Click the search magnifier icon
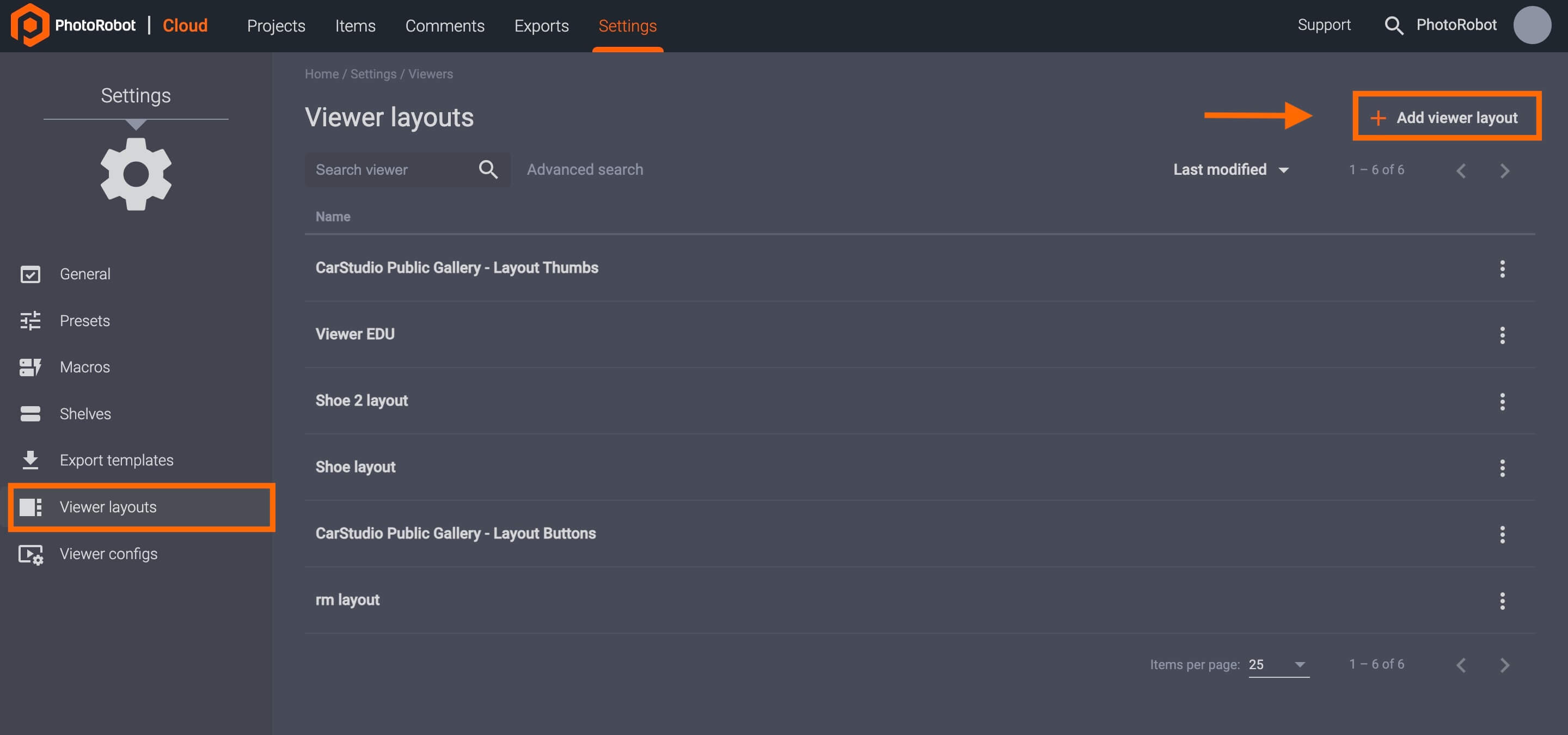The width and height of the screenshot is (1568, 735). [1394, 26]
